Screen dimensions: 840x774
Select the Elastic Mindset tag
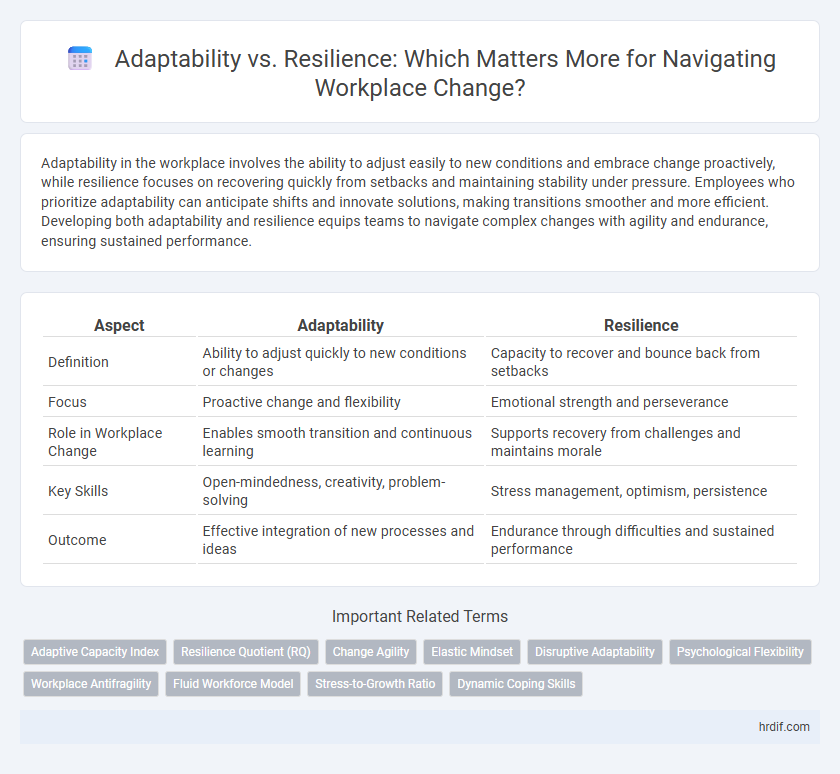coord(472,652)
